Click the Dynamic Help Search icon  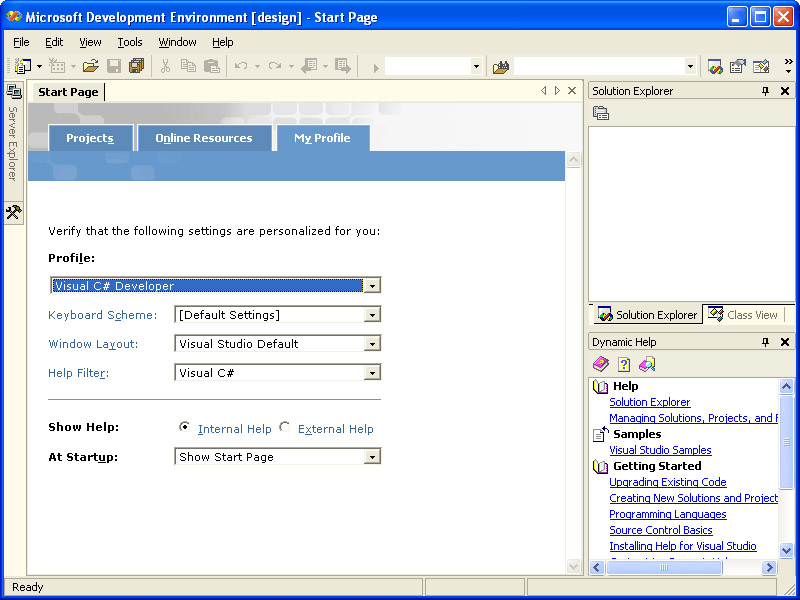pyautogui.click(x=647, y=365)
